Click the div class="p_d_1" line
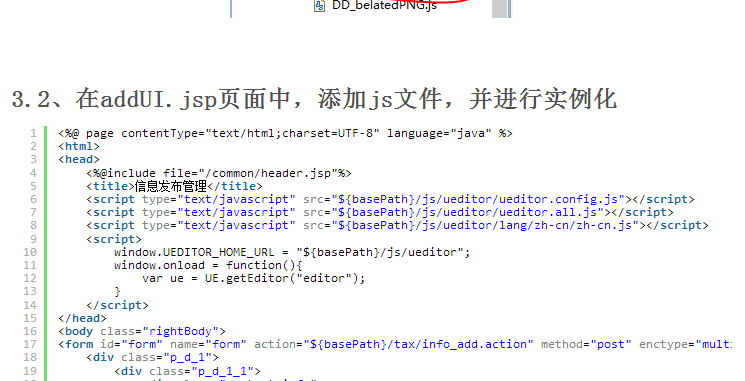 (153, 357)
